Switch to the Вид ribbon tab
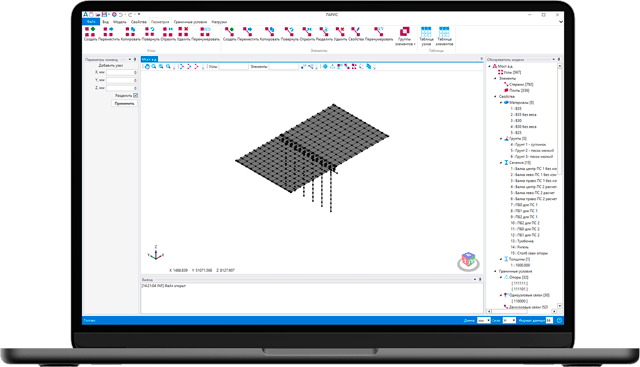Viewport: 640px width, 367px height. coord(106,22)
